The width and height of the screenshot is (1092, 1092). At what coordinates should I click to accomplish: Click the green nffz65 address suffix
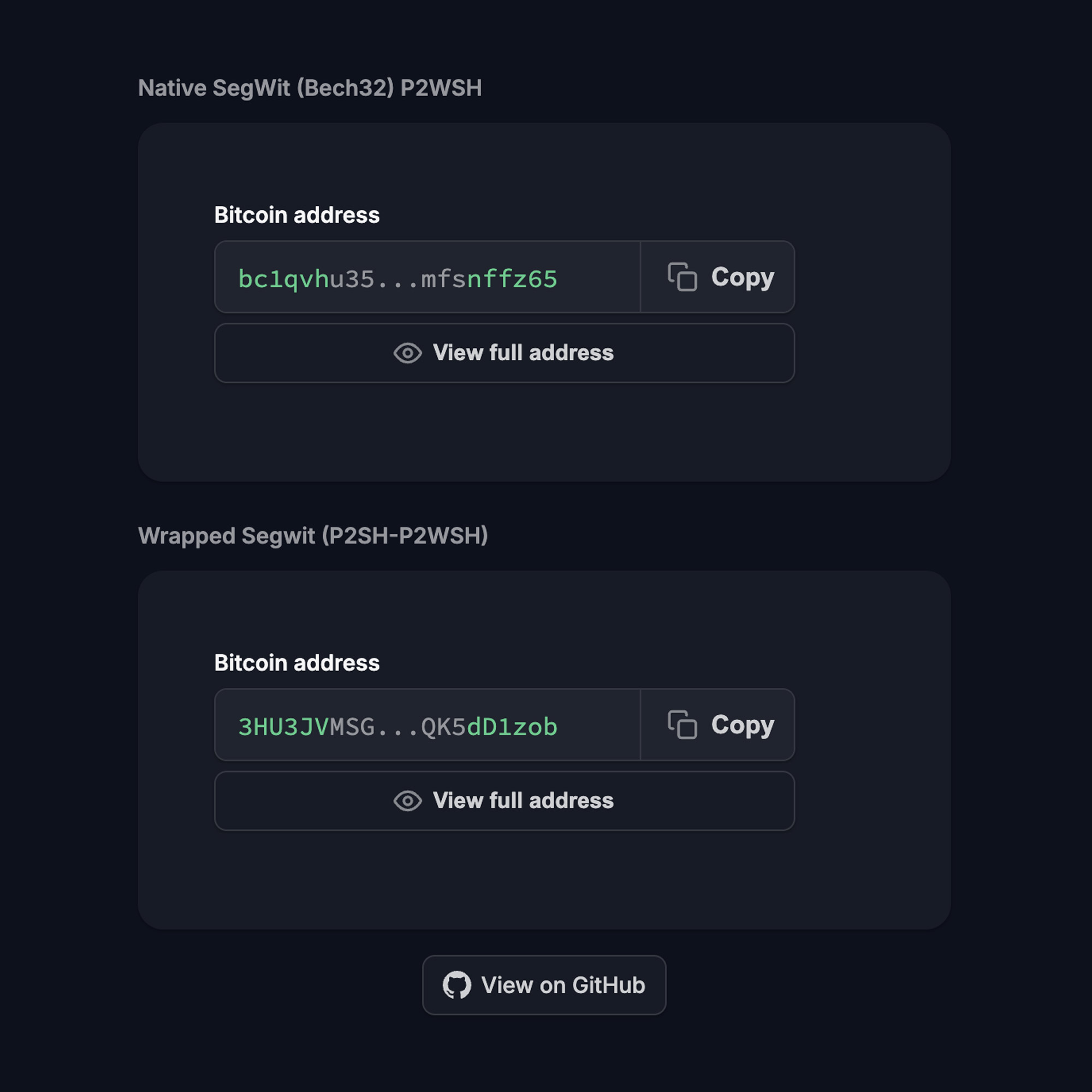512,279
